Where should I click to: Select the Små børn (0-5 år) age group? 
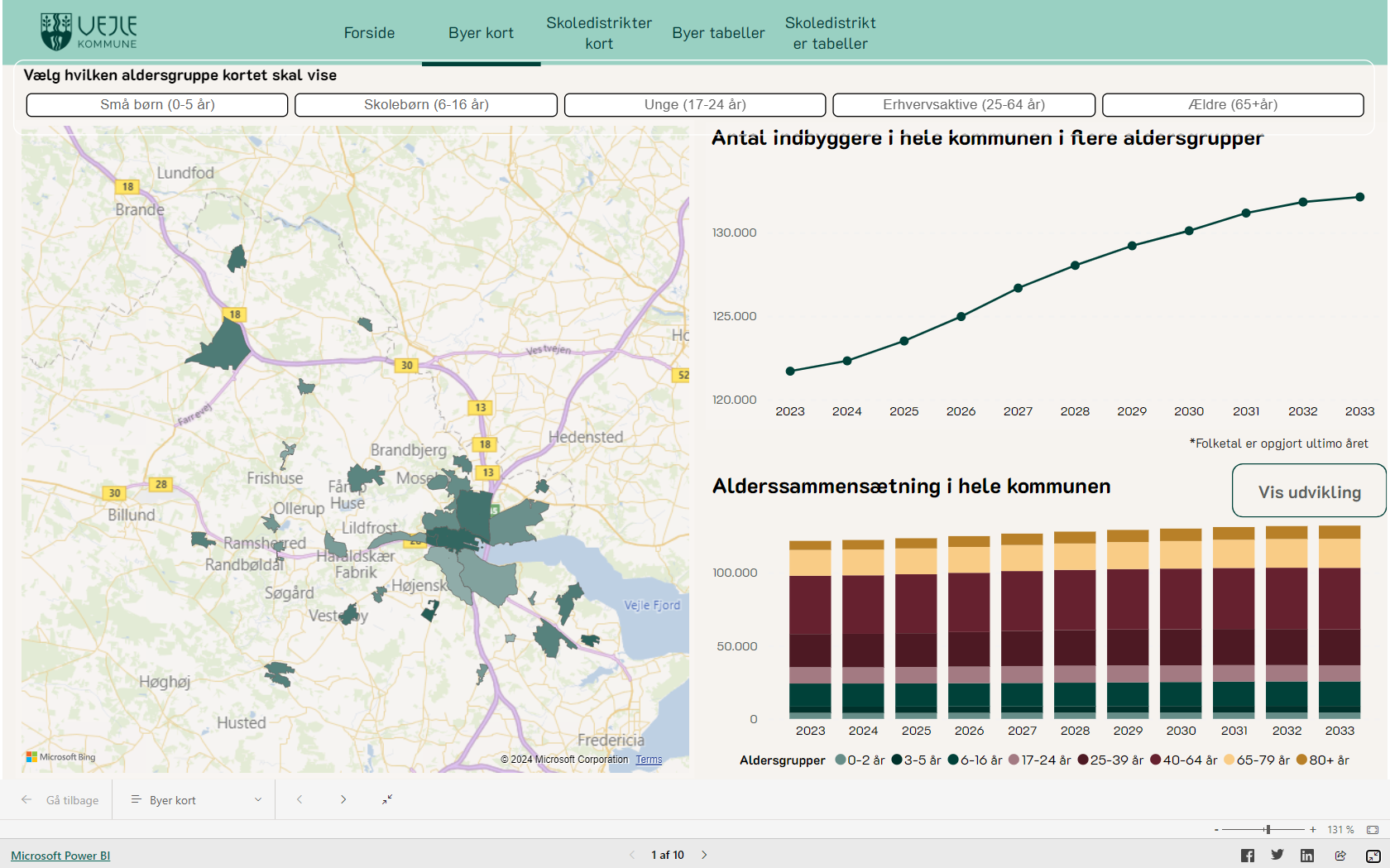[157, 105]
